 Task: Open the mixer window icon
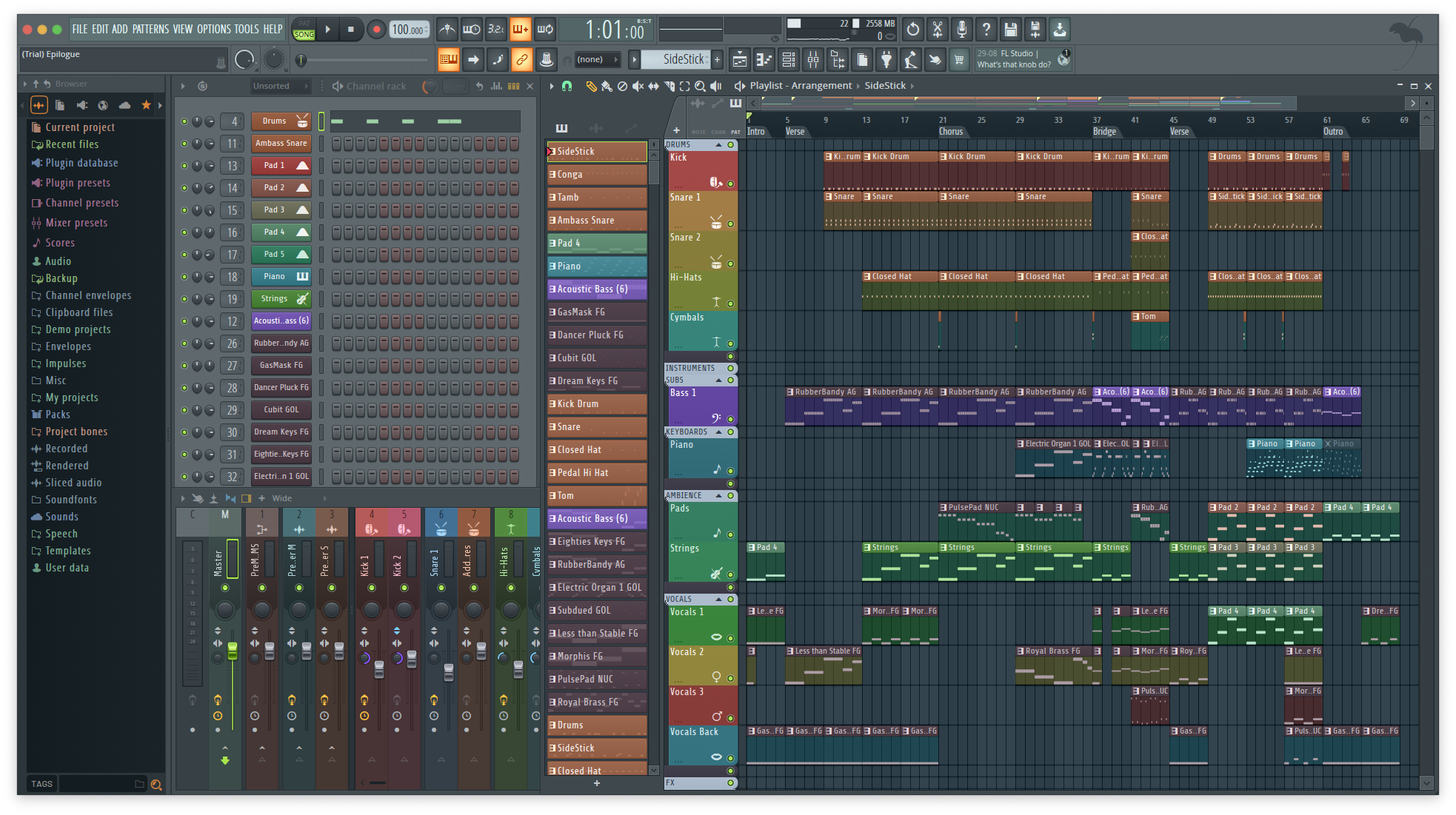point(813,60)
